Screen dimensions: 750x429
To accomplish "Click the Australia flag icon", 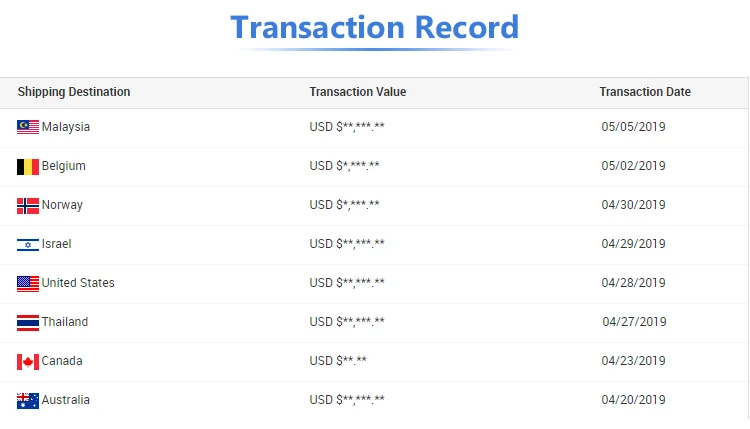I will [28, 401].
